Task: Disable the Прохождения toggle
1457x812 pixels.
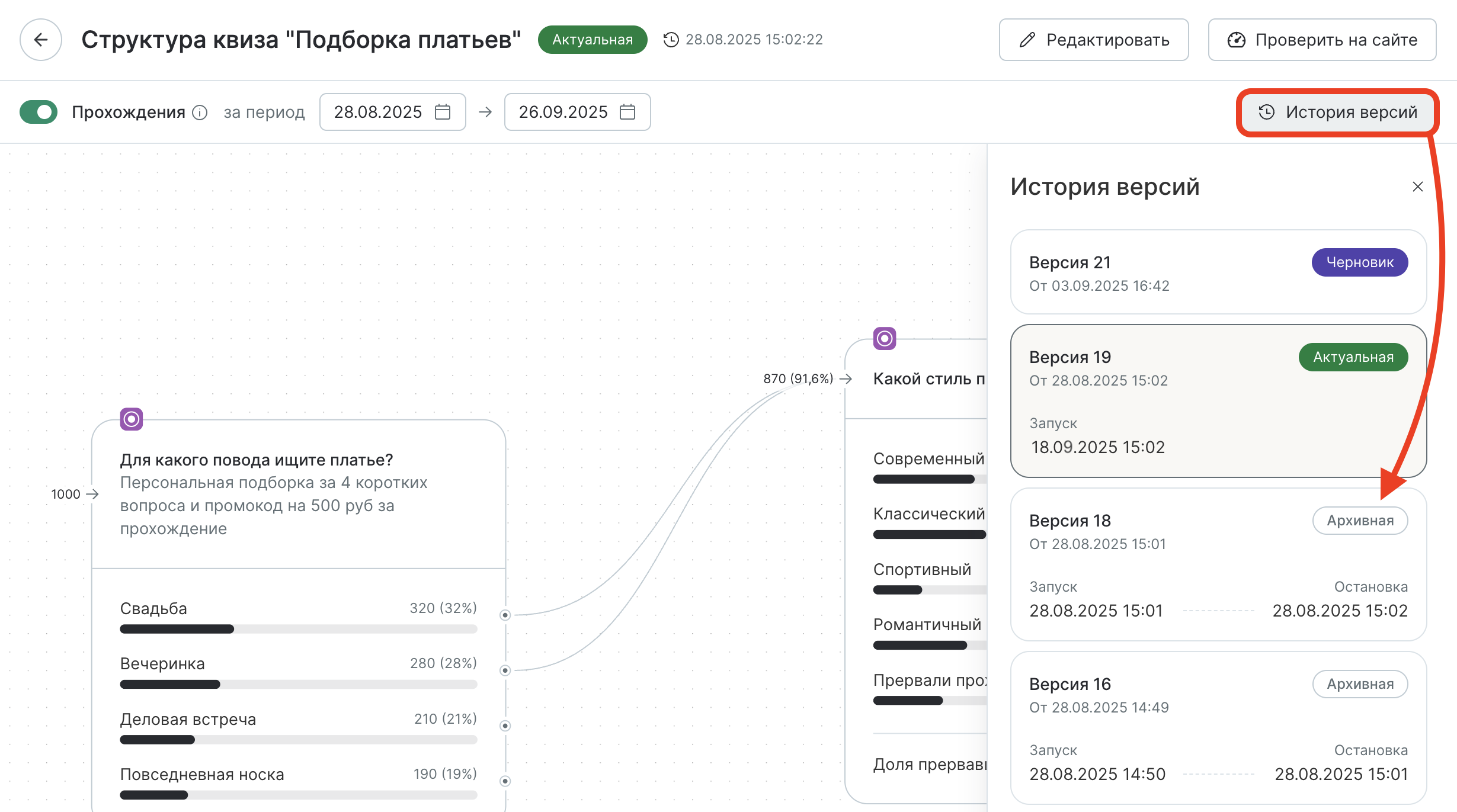Action: [x=39, y=112]
